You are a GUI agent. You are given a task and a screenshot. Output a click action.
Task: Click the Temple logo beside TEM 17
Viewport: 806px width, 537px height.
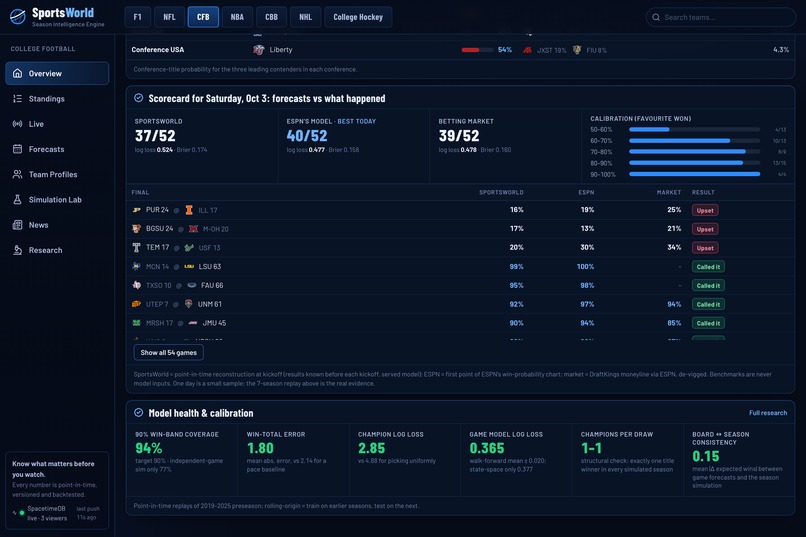(x=136, y=247)
